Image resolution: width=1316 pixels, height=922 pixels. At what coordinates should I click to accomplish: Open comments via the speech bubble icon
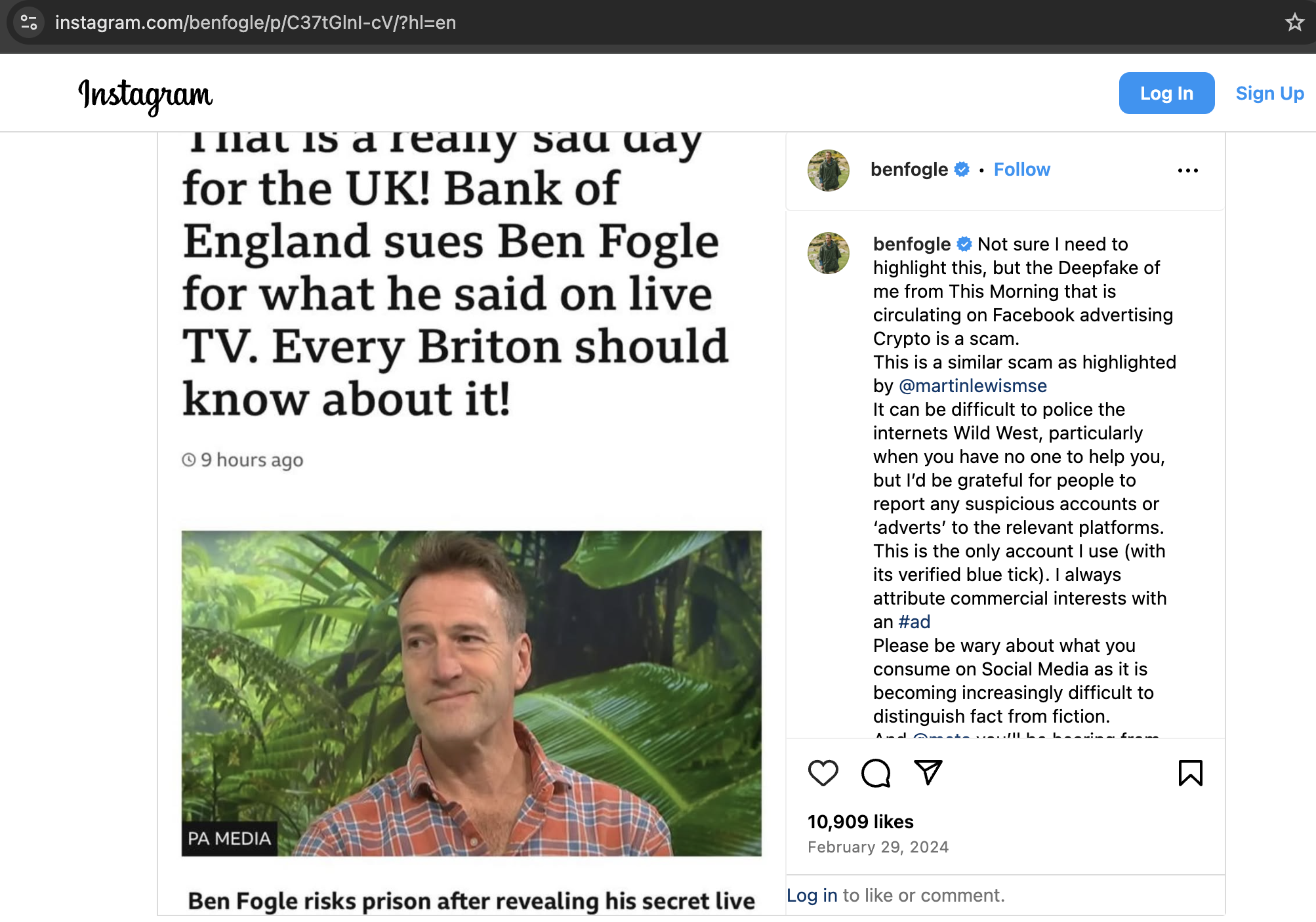click(x=876, y=774)
